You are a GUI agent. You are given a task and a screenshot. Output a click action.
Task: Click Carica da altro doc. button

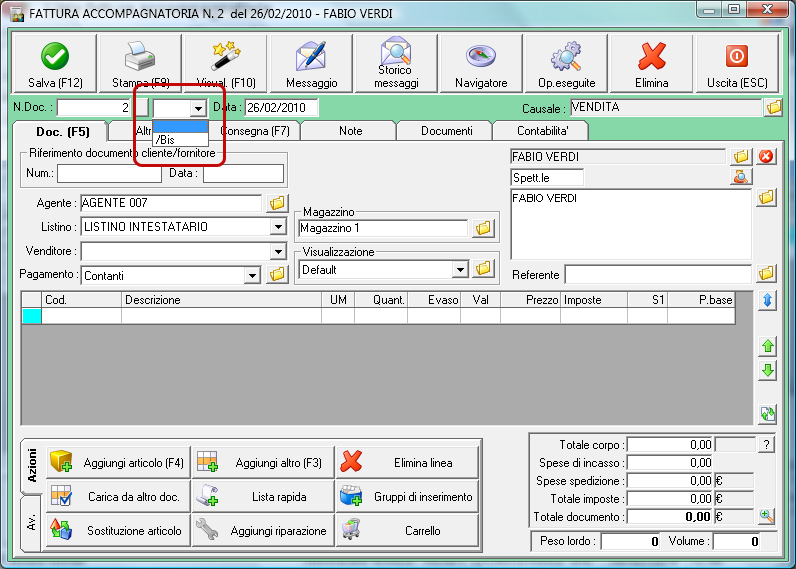tap(118, 496)
